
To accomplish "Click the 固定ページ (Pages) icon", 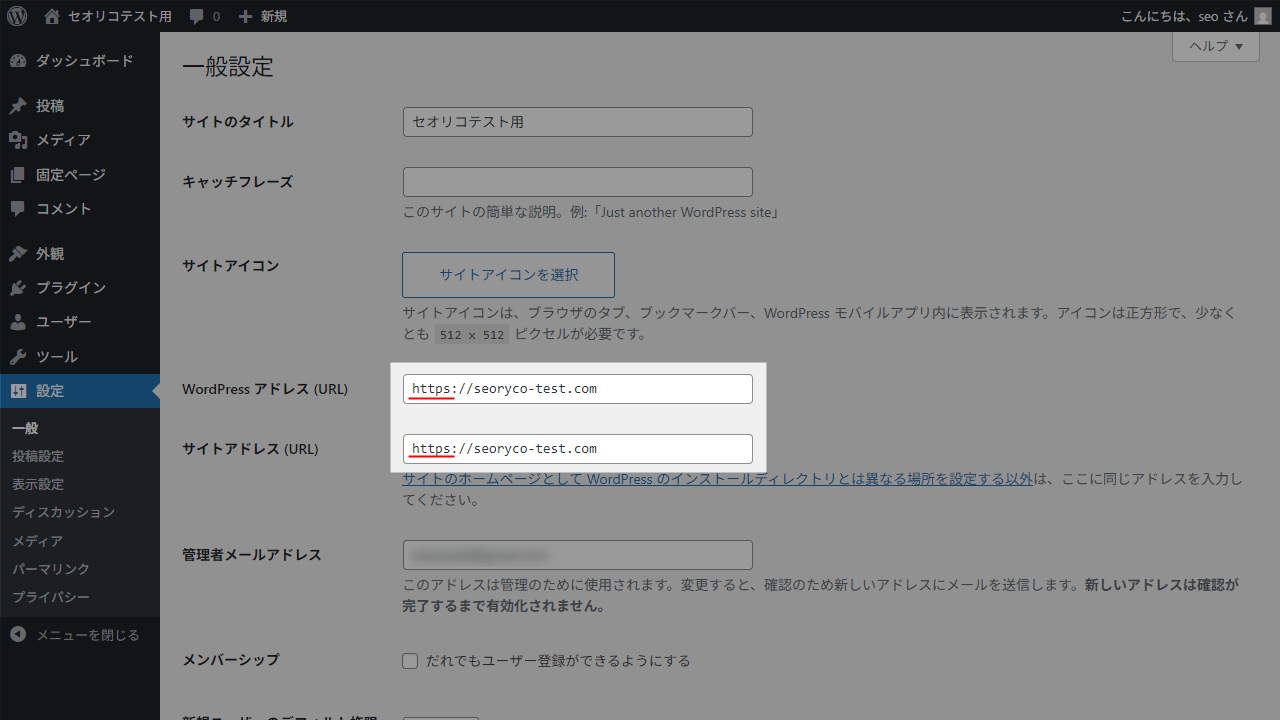I will pos(18,174).
